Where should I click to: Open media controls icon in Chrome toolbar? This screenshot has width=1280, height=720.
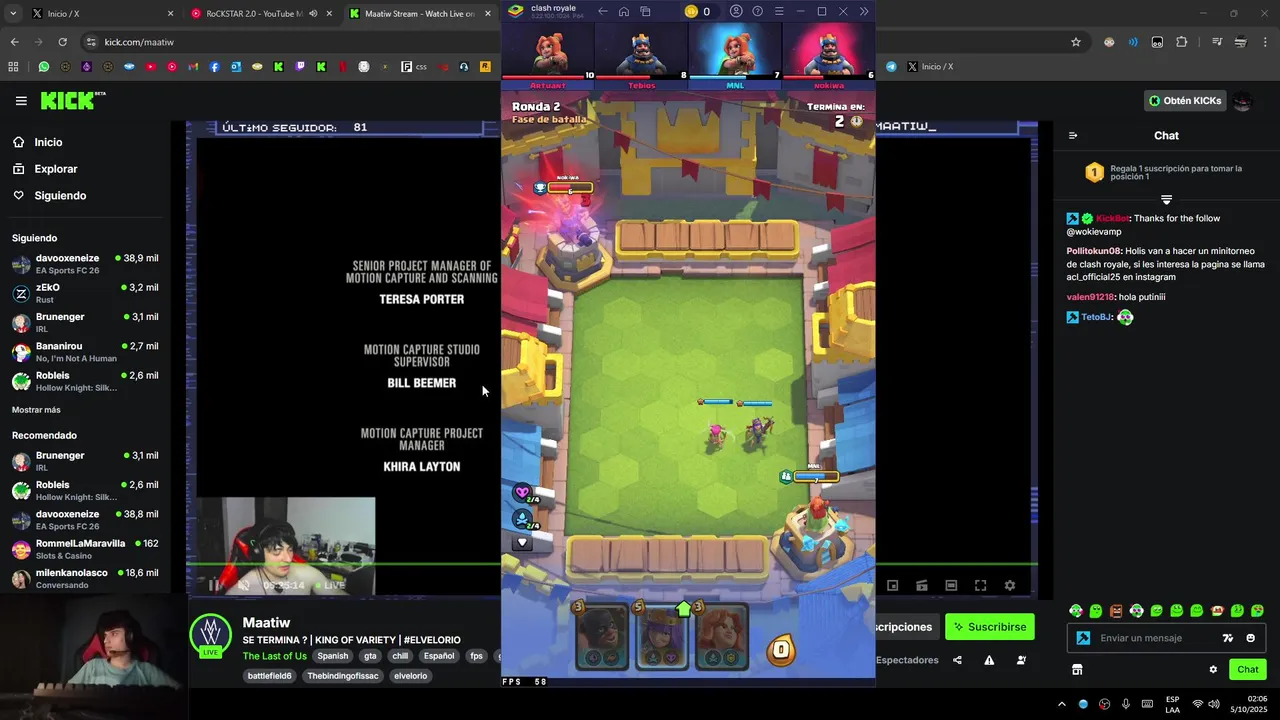coord(1217,42)
